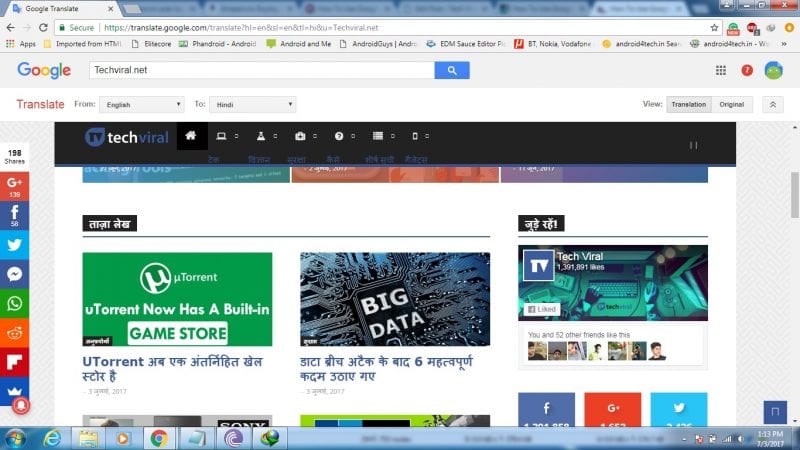
Task: Click the Twitter follower count tile
Action: 679,410
